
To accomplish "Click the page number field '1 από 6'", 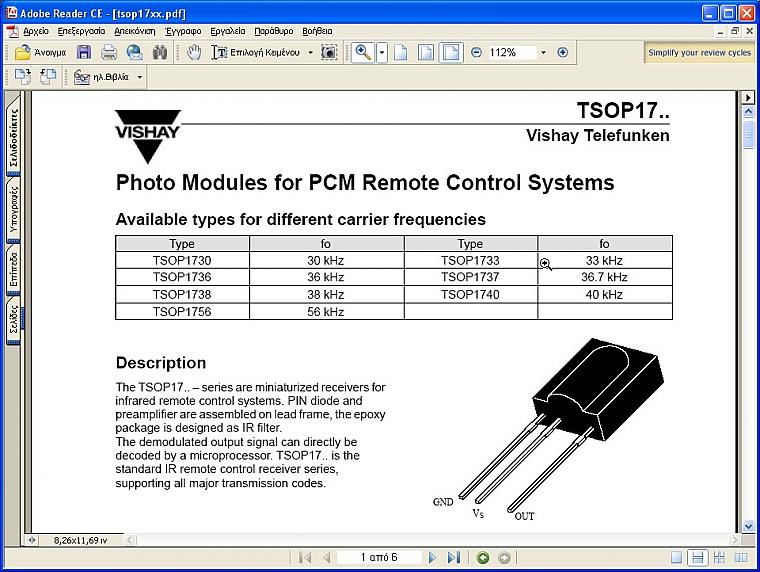I will [379, 557].
